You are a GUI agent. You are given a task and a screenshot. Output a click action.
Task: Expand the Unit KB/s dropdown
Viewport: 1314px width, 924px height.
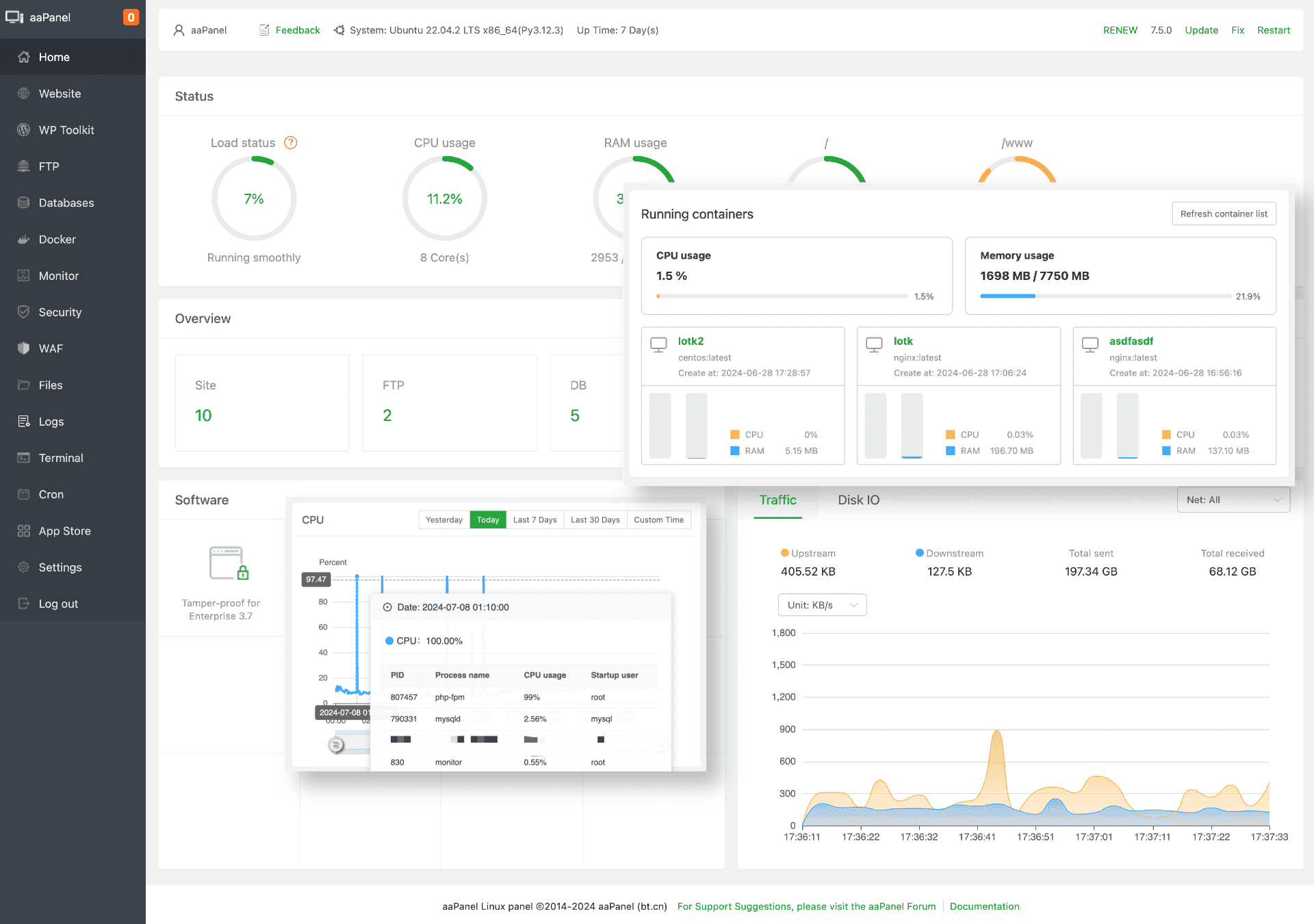(x=821, y=604)
